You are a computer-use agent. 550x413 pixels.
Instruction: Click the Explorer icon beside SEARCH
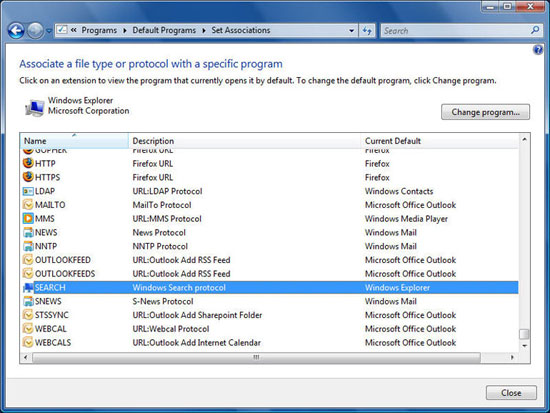click(x=28, y=288)
